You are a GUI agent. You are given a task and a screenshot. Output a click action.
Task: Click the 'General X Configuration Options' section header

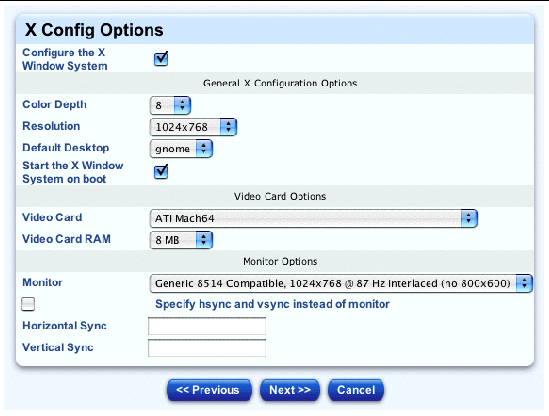[280, 83]
